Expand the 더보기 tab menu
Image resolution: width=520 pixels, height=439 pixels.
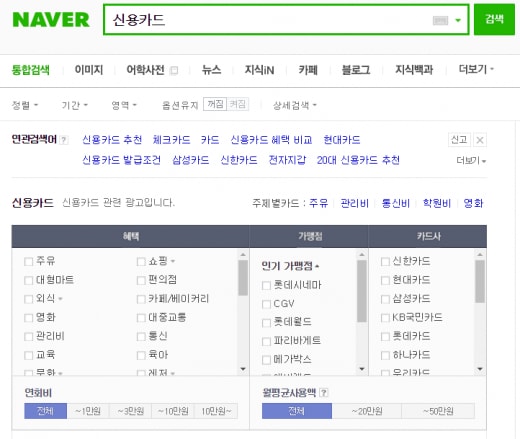click(476, 69)
